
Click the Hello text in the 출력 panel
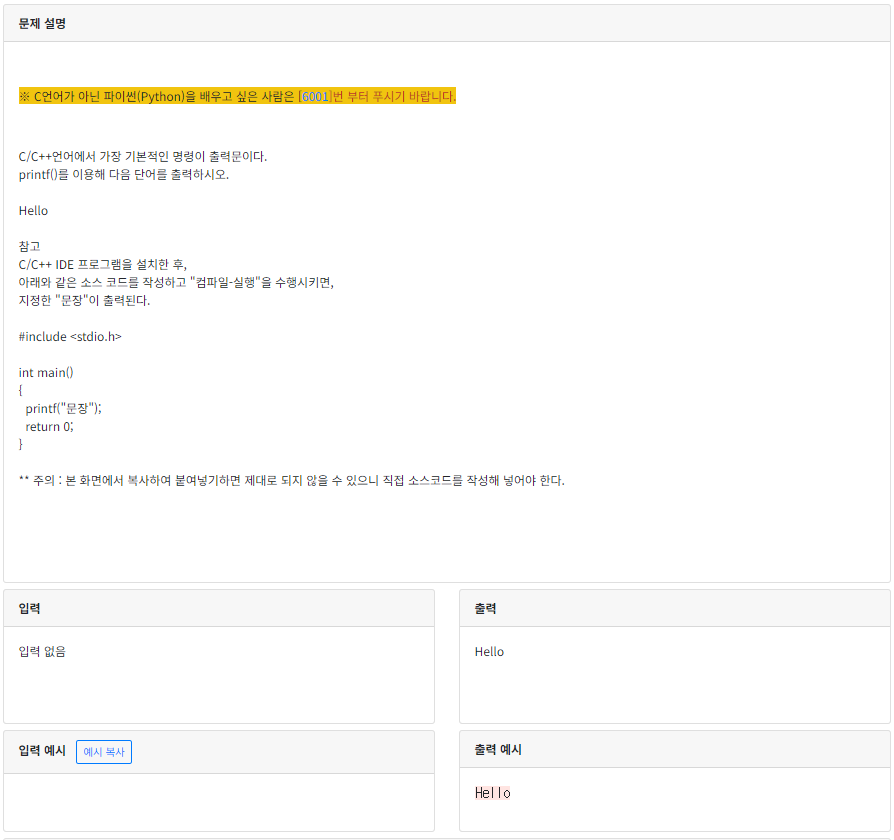489,652
